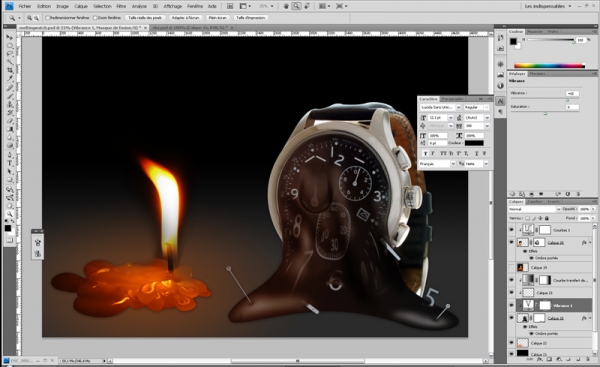The image size is (600, 367).
Task: Hide the Calque 21 layer
Action: pyautogui.click(x=512, y=354)
